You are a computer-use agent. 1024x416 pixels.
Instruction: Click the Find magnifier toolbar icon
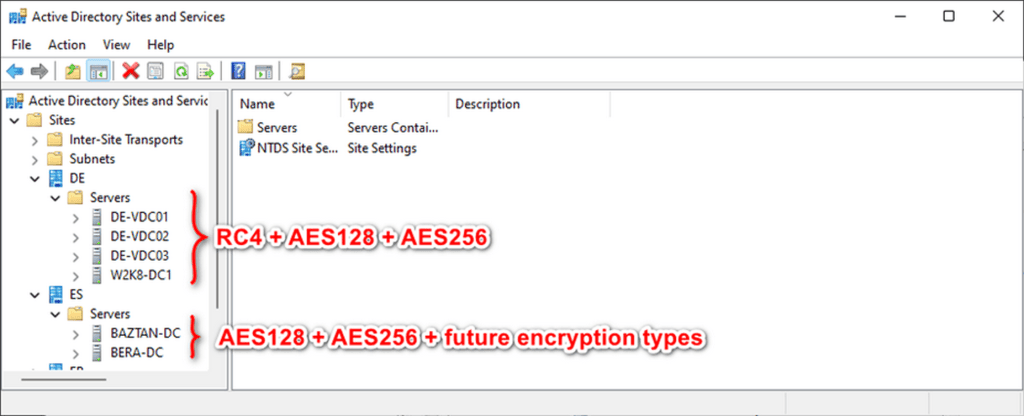coord(297,71)
